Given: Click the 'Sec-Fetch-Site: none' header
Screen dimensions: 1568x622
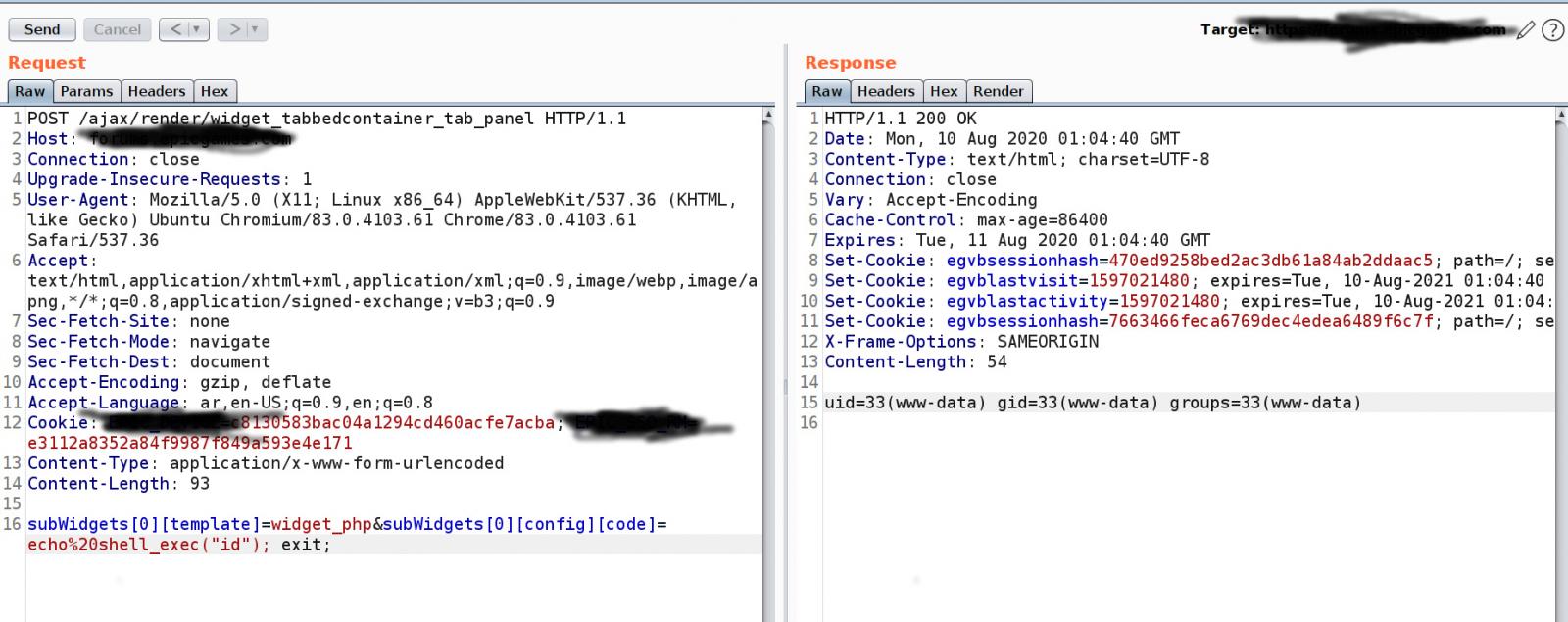Looking at the screenshot, I should (x=128, y=321).
